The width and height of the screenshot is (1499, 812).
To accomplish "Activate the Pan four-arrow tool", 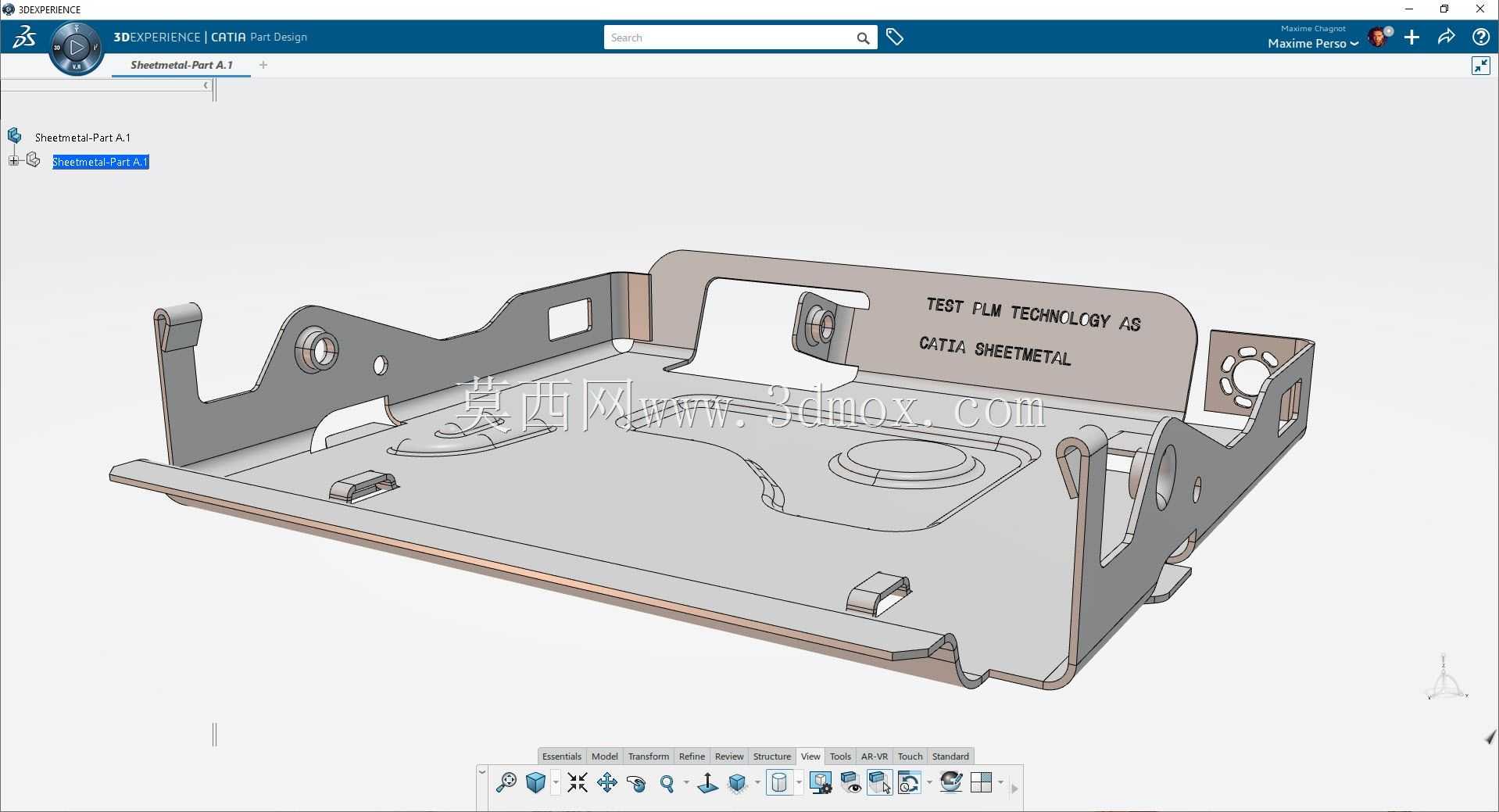I will [607, 782].
